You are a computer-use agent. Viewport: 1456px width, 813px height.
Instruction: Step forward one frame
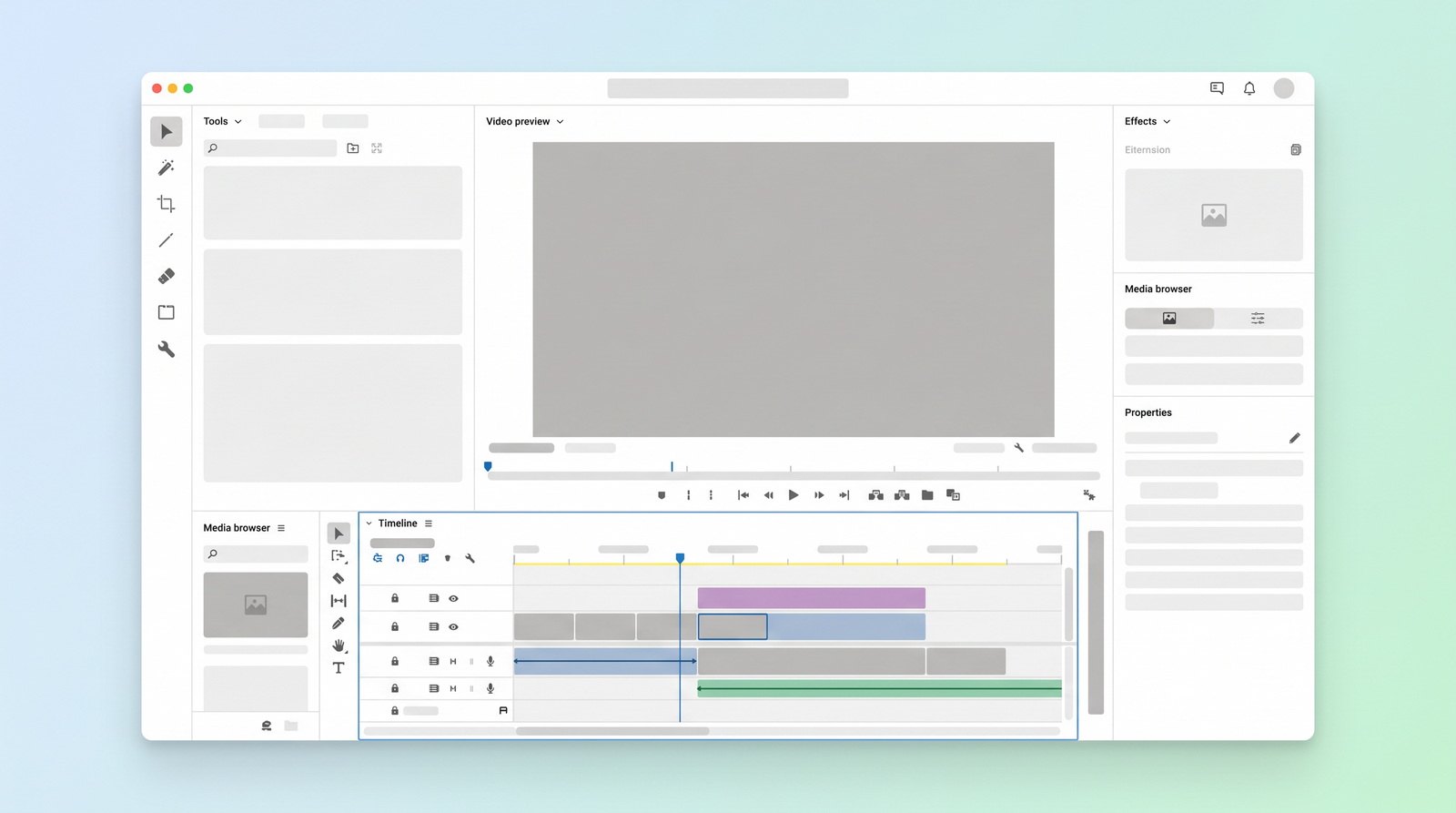coord(819,495)
